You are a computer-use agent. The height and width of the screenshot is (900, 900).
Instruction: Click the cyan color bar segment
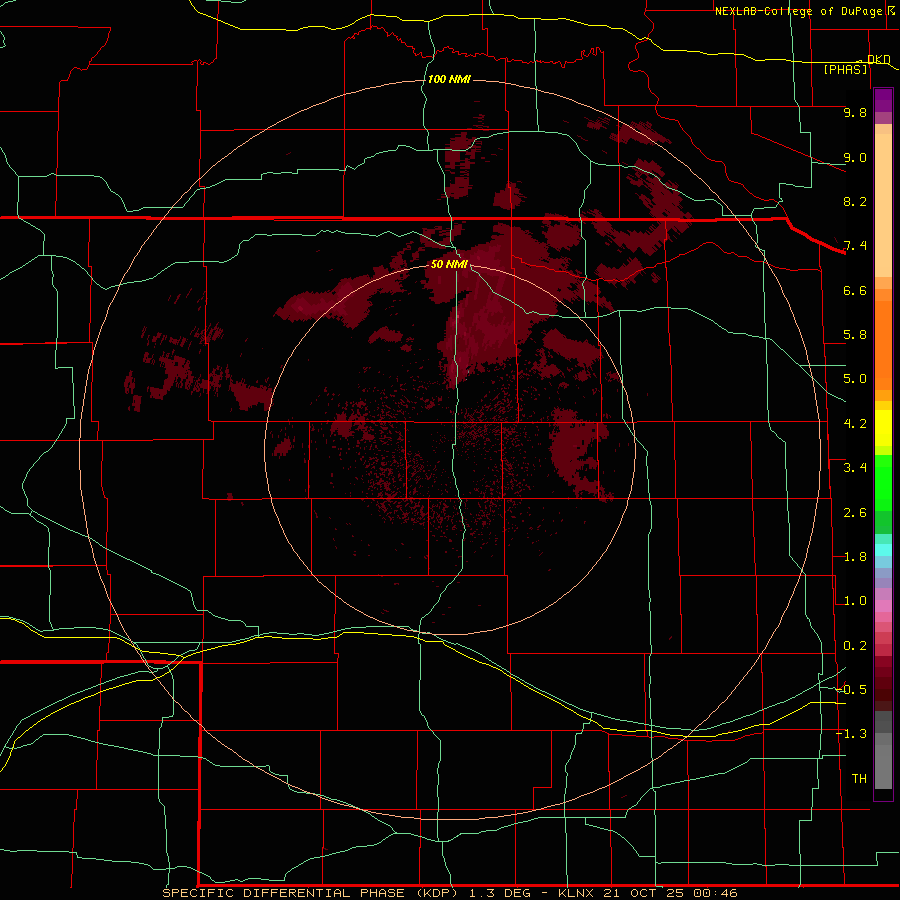tap(883, 549)
